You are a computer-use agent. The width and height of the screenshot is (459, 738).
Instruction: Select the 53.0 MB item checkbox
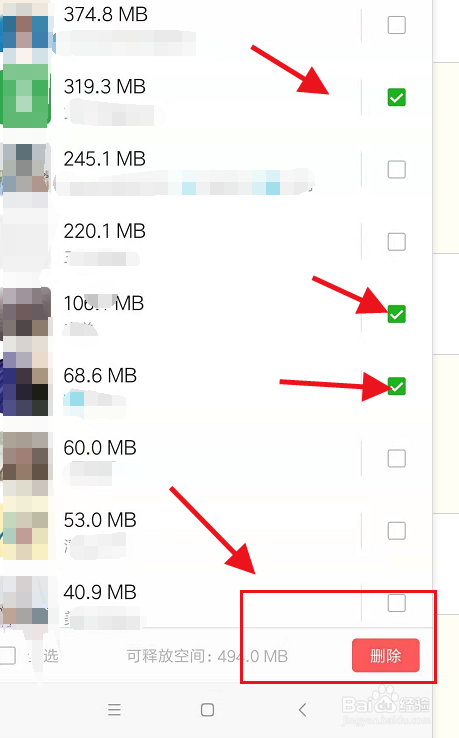pos(396,531)
